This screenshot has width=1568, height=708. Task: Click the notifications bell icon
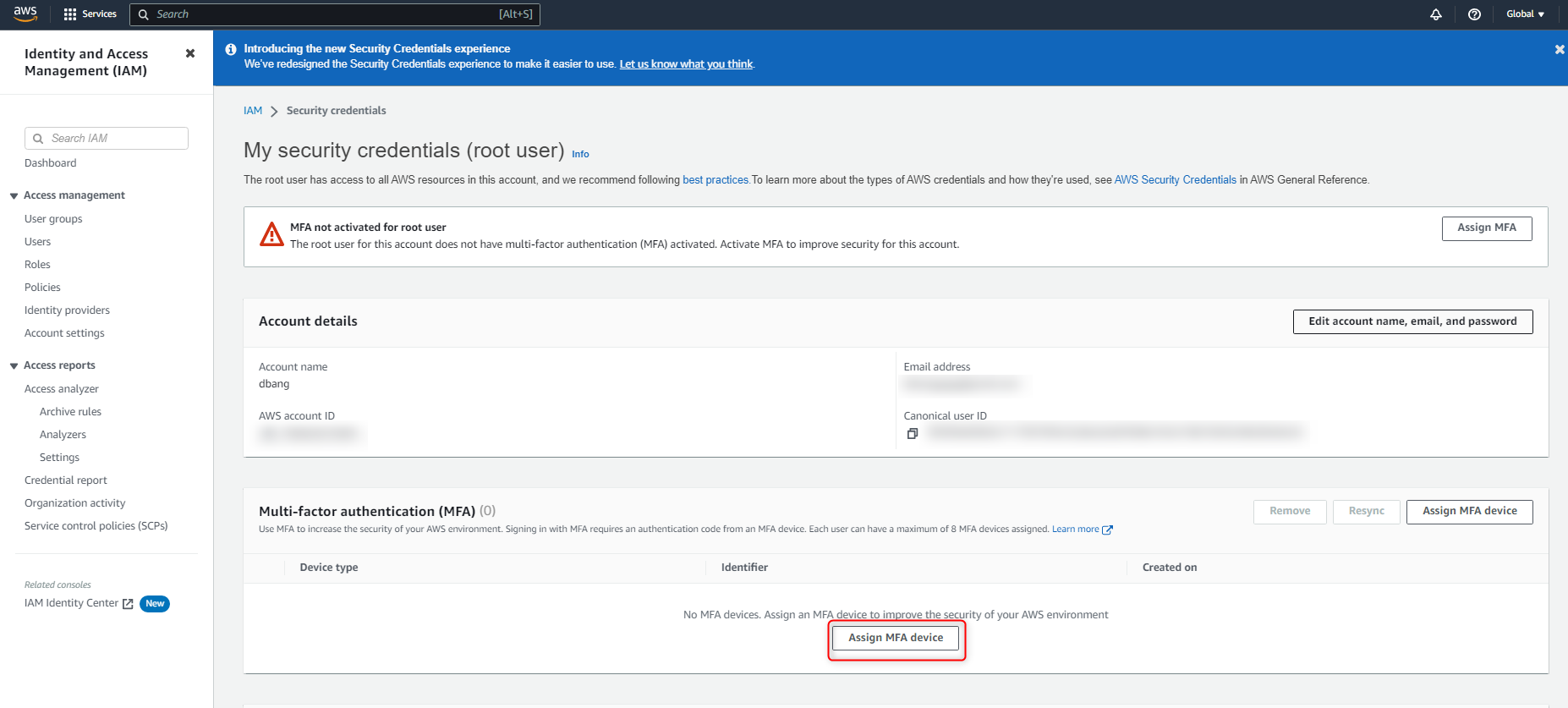pos(1436,14)
